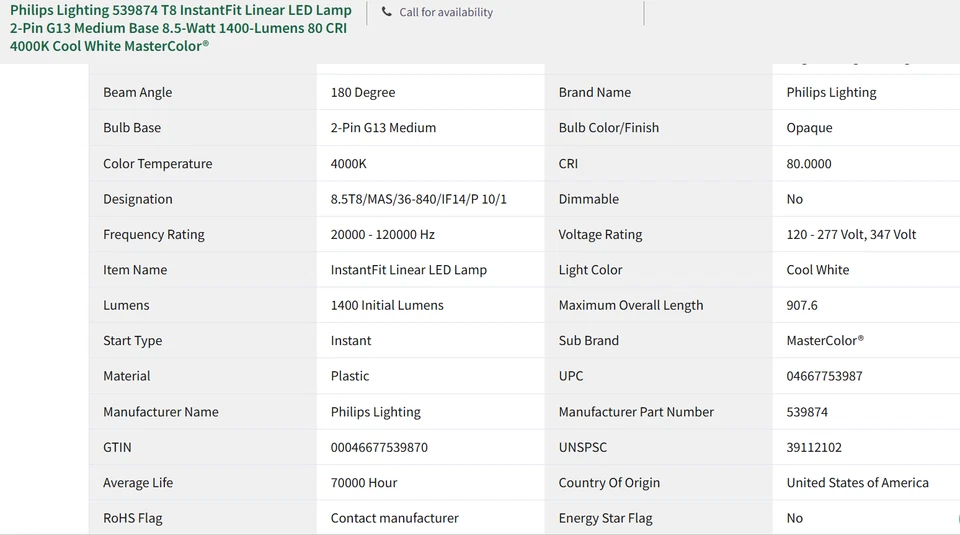Click the Dimmable label

588,199
